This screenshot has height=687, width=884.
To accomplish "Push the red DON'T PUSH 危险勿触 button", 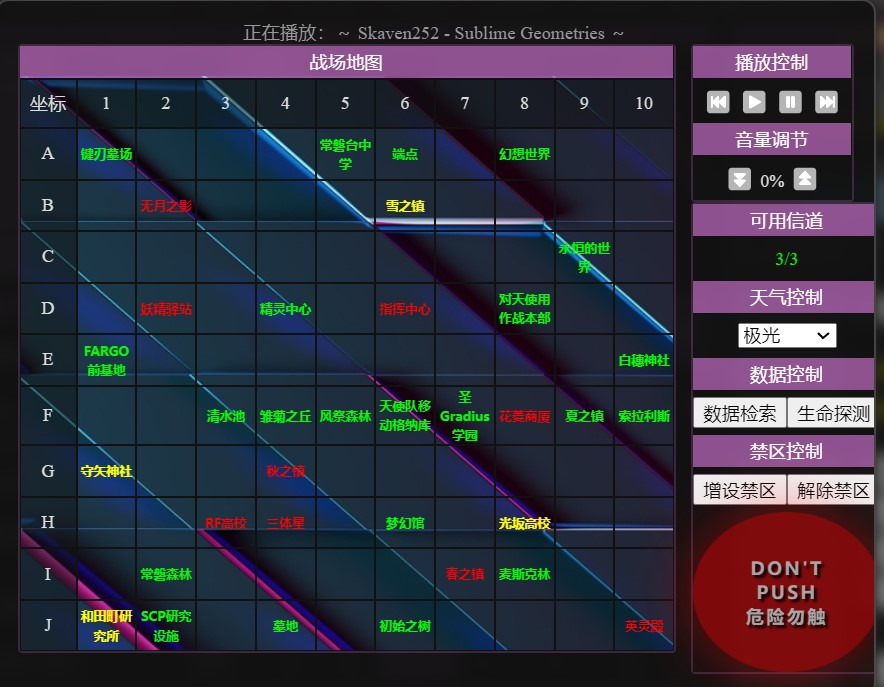I will coord(785,592).
